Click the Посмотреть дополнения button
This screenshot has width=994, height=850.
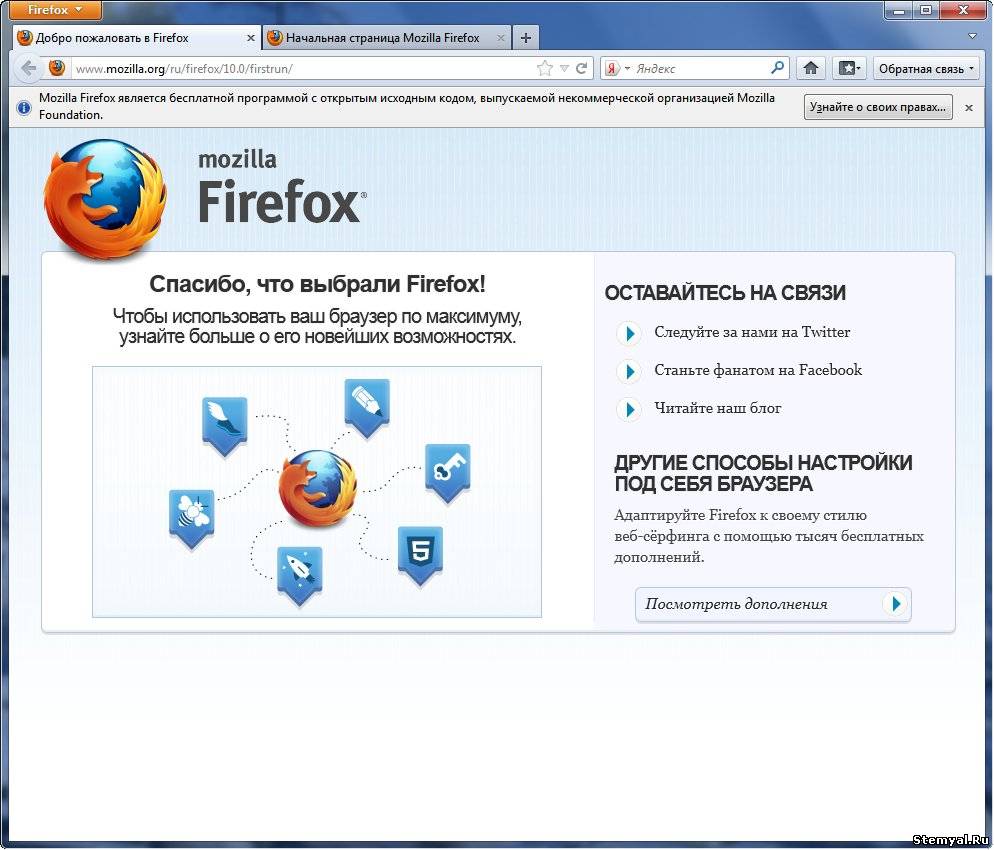[x=773, y=604]
